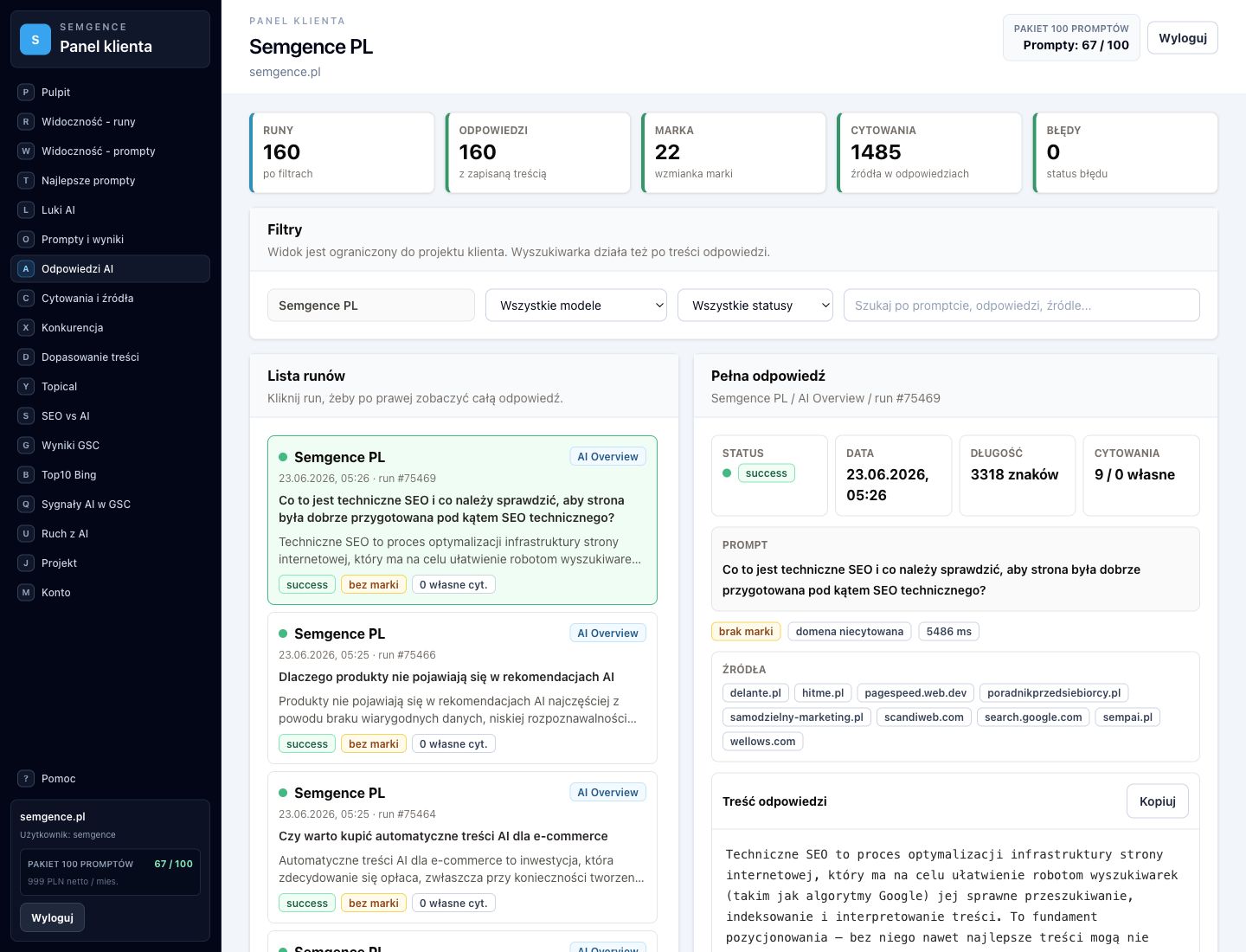Click the J icon for Projekt
Screen dimensions: 1246x952
pyautogui.click(x=26, y=563)
